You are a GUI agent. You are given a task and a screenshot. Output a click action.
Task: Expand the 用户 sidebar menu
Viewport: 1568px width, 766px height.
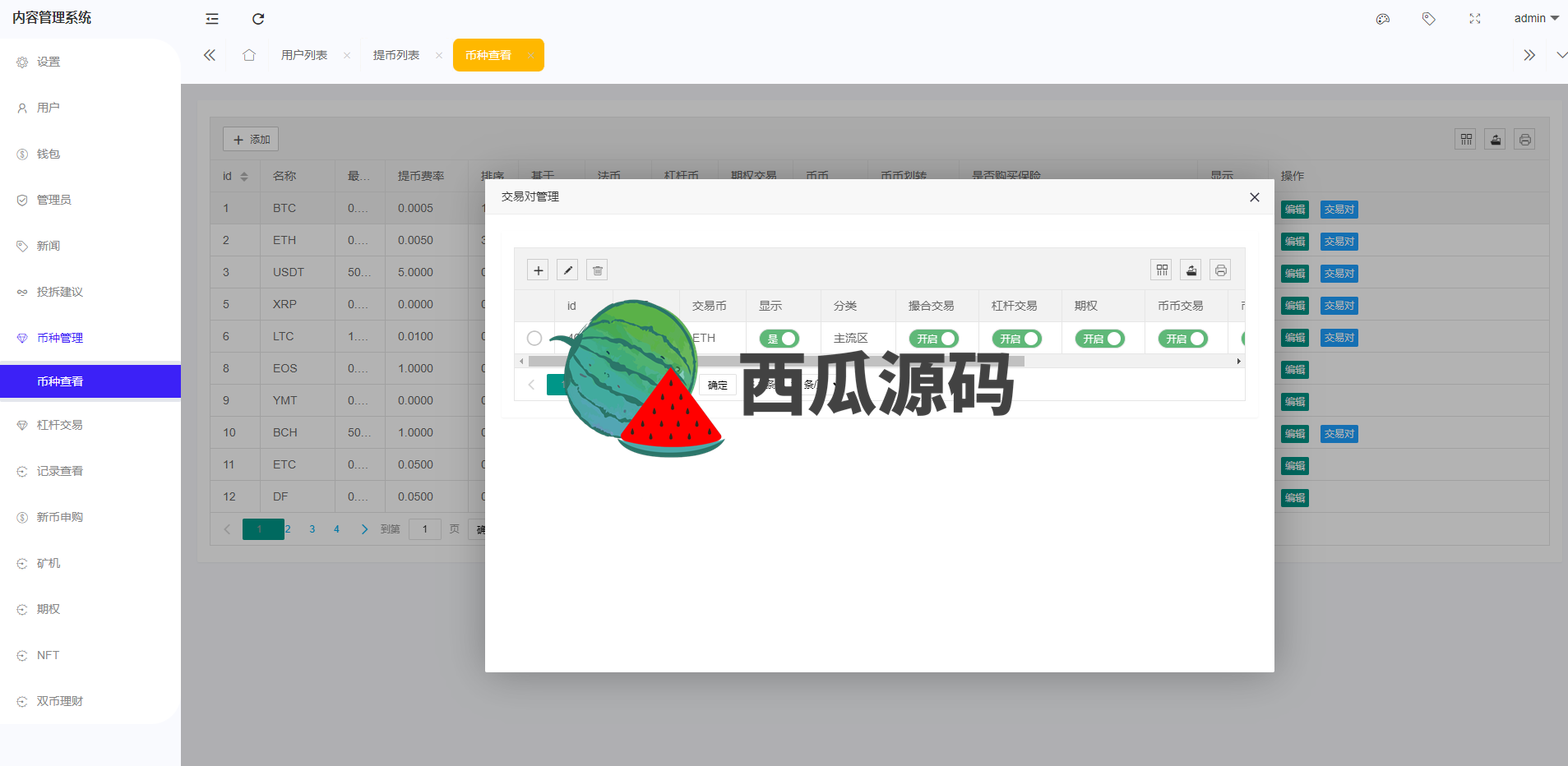click(x=90, y=108)
